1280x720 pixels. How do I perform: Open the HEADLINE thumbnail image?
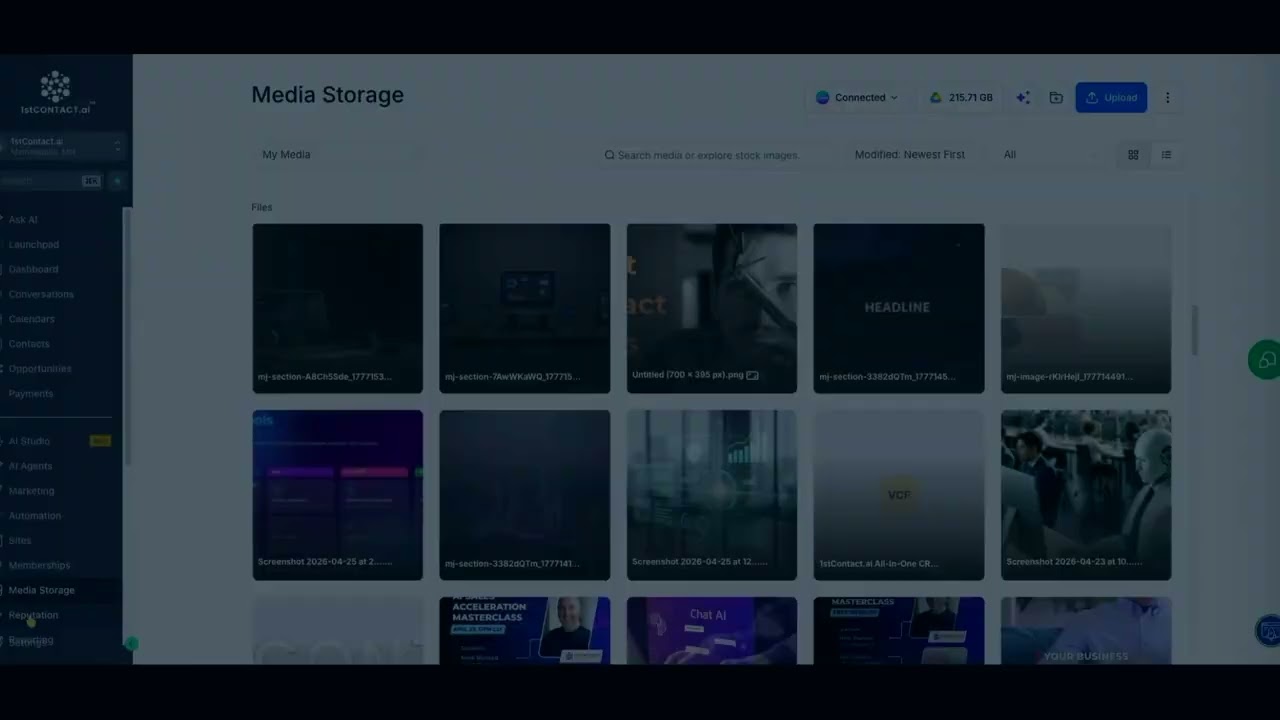pos(899,308)
